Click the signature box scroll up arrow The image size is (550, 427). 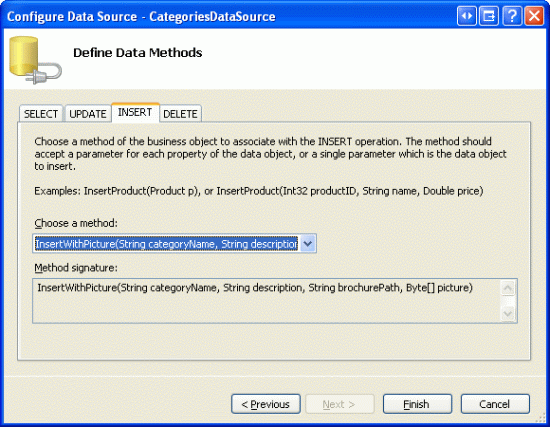tap(508, 289)
